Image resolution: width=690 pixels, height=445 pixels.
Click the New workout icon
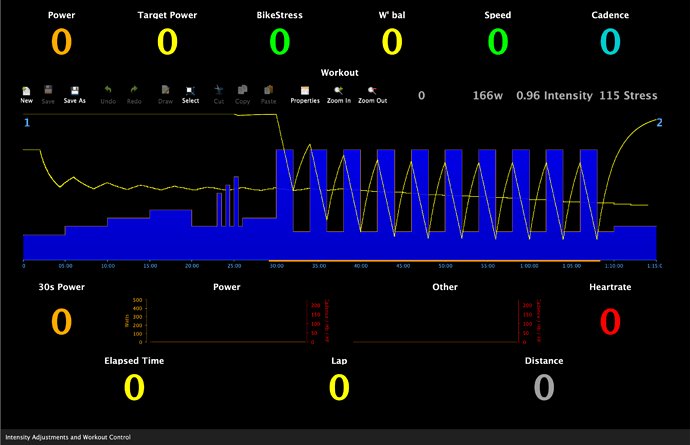click(x=26, y=91)
